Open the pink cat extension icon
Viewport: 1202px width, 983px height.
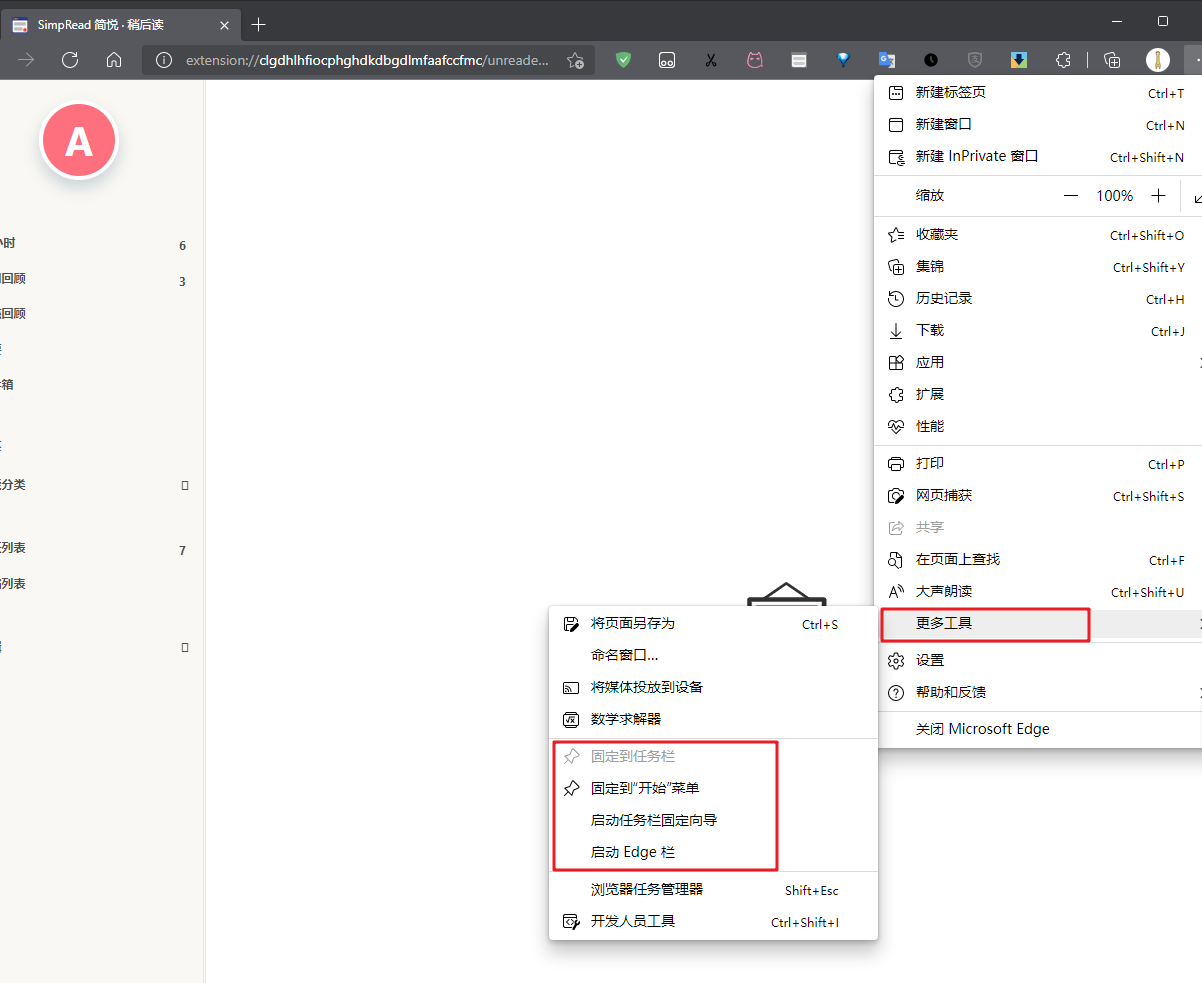click(755, 60)
